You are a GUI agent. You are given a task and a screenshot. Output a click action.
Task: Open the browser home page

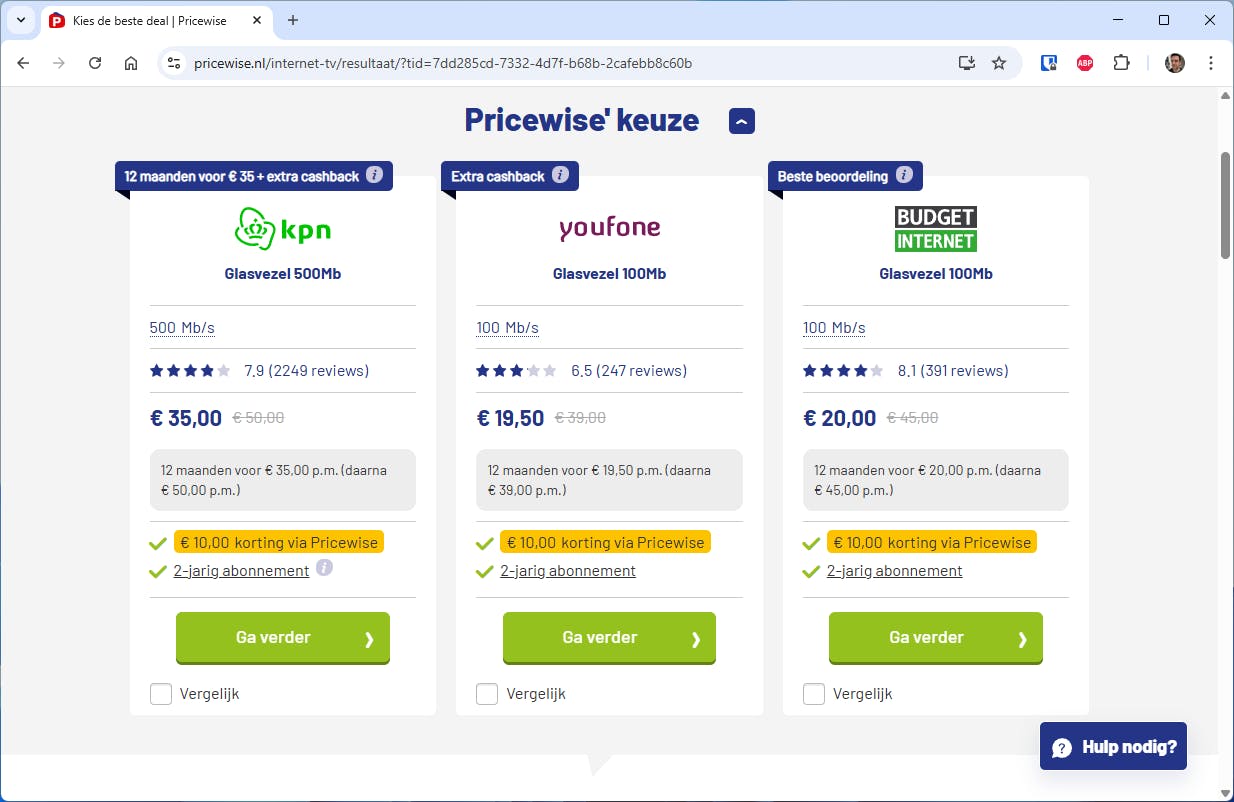(131, 63)
